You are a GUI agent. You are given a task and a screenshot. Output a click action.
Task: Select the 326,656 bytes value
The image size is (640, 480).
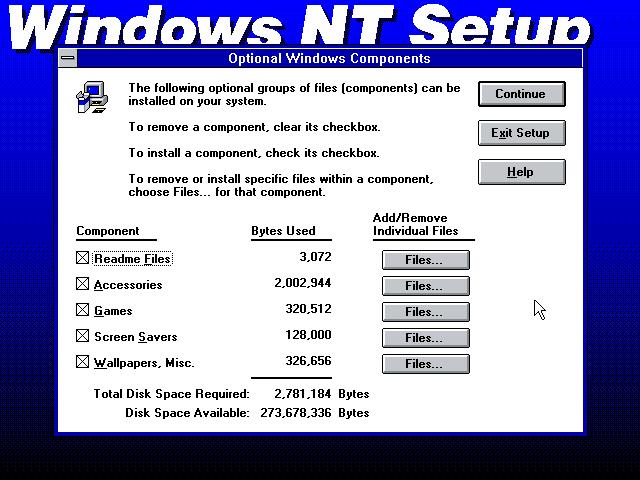(308, 361)
